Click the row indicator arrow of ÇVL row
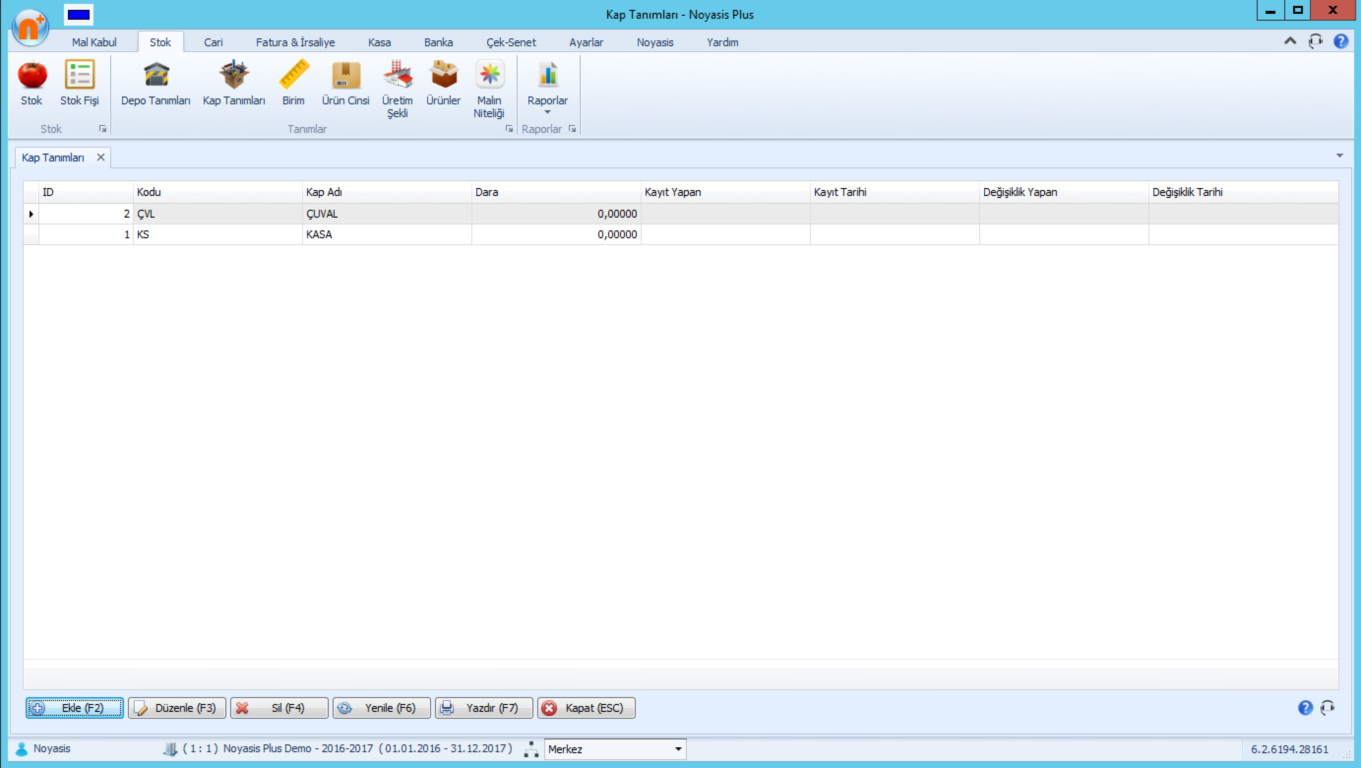 click(x=31, y=214)
